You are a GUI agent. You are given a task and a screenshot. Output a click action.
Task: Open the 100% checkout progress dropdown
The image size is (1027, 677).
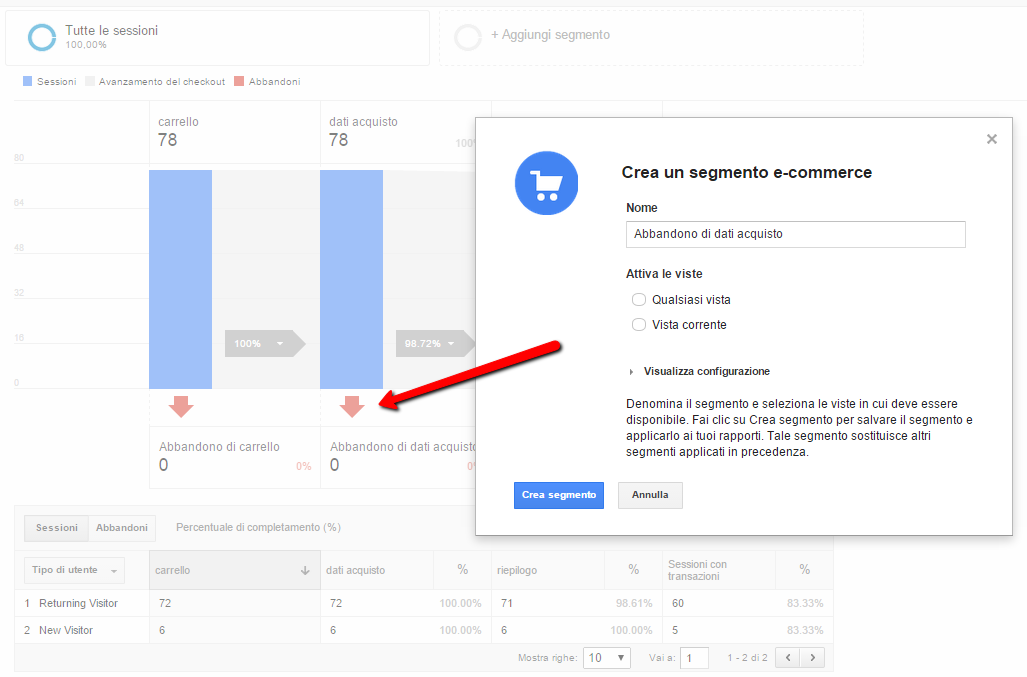[260, 344]
